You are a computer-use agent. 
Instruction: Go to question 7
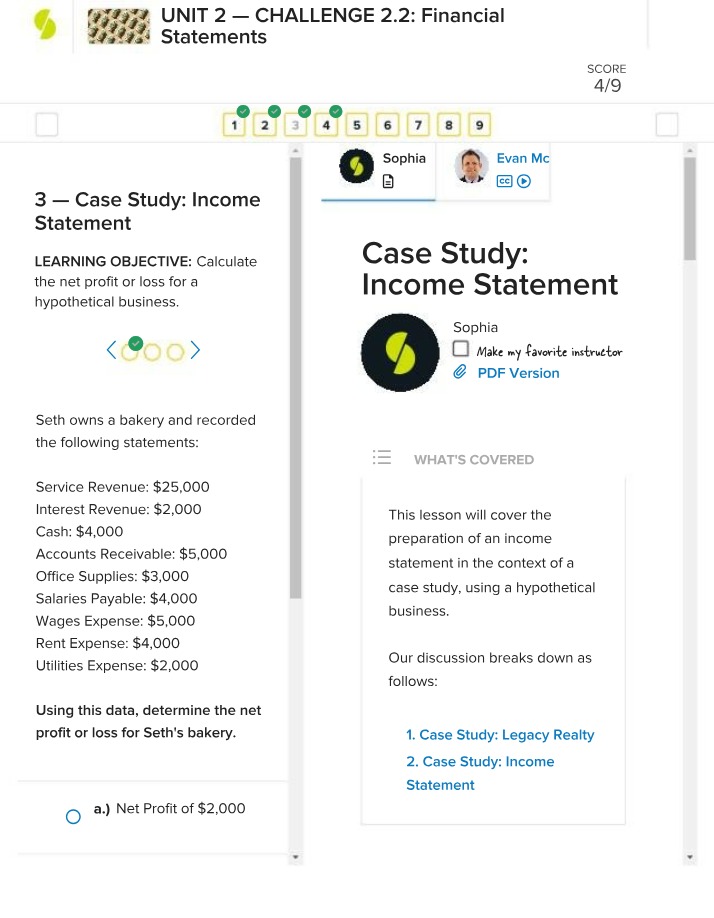(418, 125)
